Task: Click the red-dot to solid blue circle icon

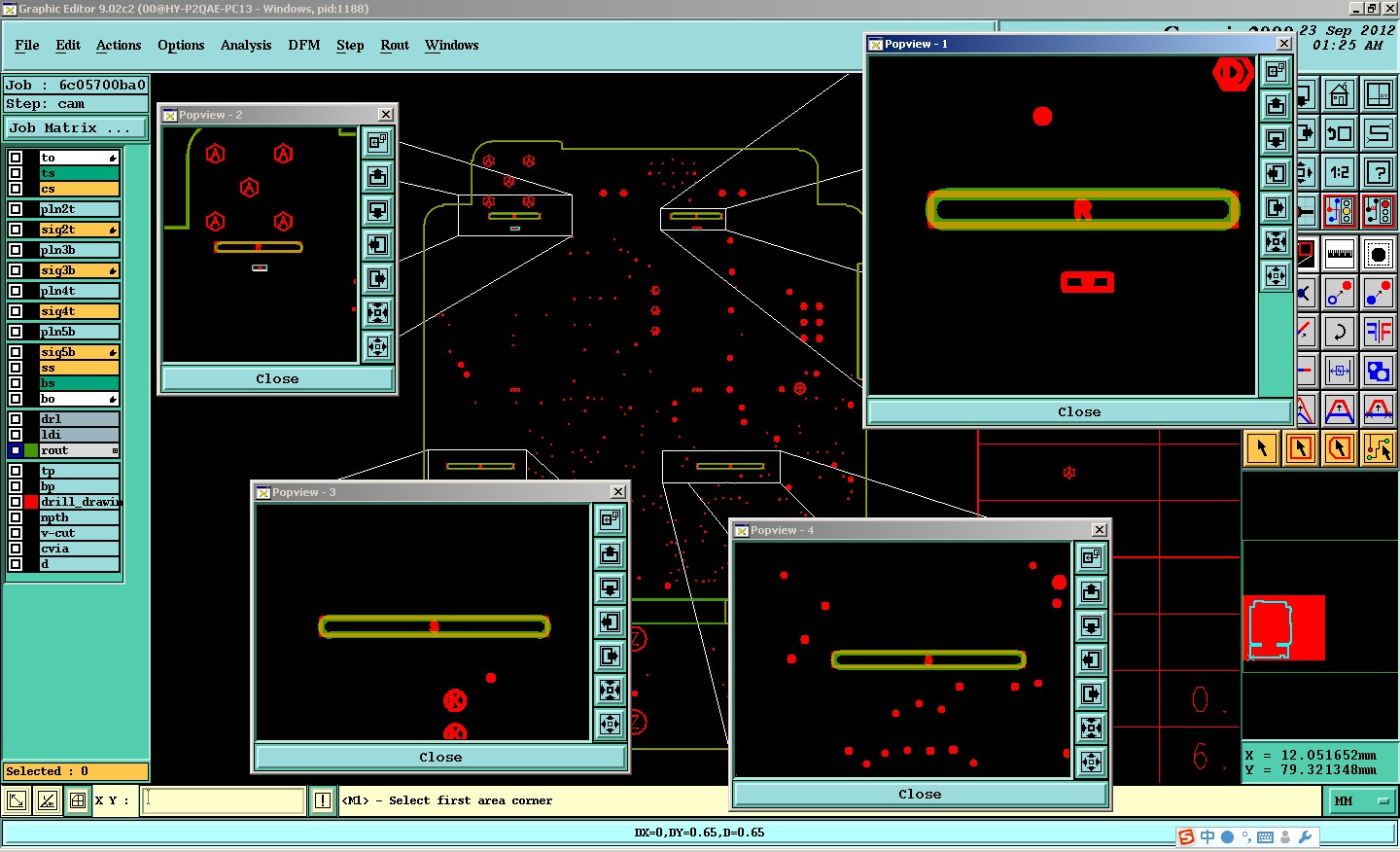Action: point(1379,293)
